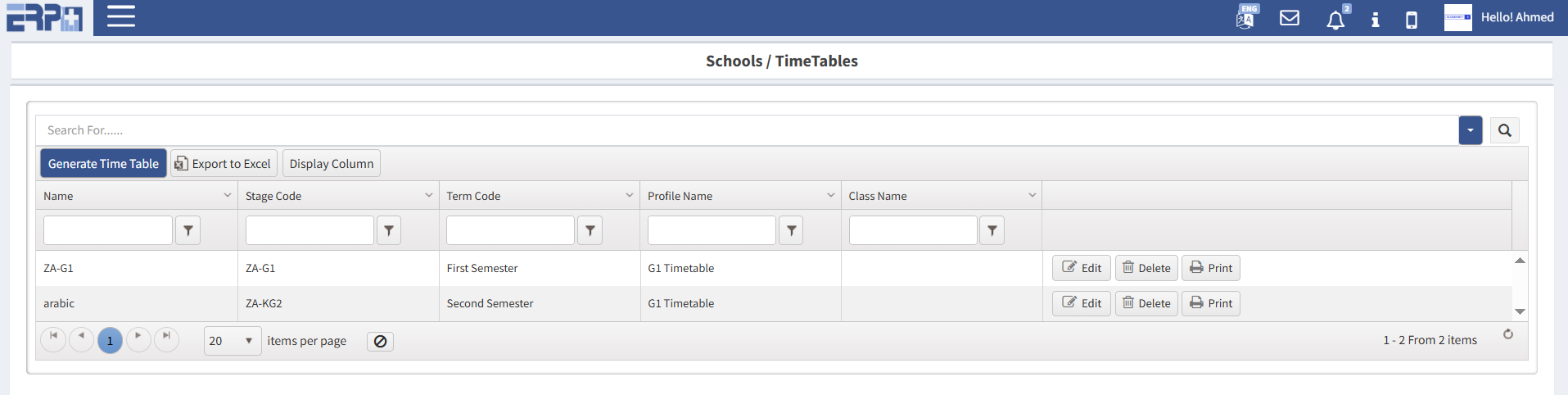Expand the search options dropdown arrow
This screenshot has width=1568, height=395.
coord(1471,130)
